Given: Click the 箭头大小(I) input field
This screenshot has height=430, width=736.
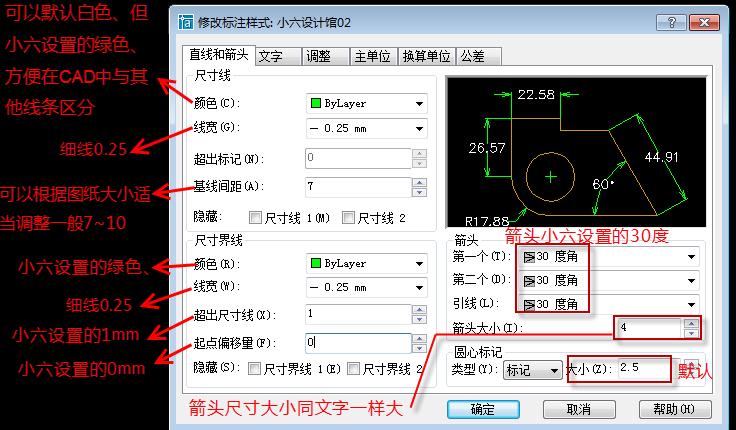Looking at the screenshot, I should click(x=649, y=328).
